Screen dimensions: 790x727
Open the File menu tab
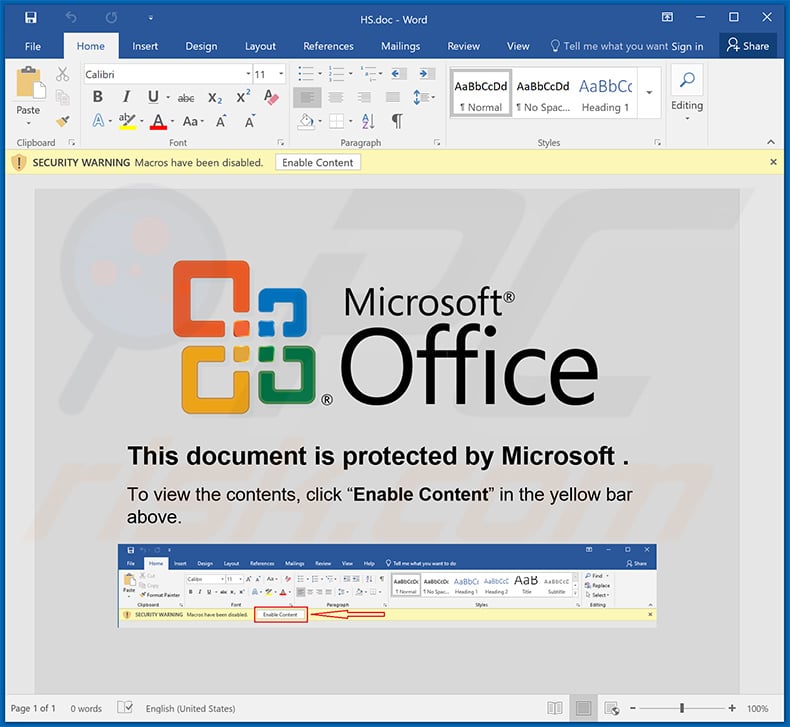(33, 46)
